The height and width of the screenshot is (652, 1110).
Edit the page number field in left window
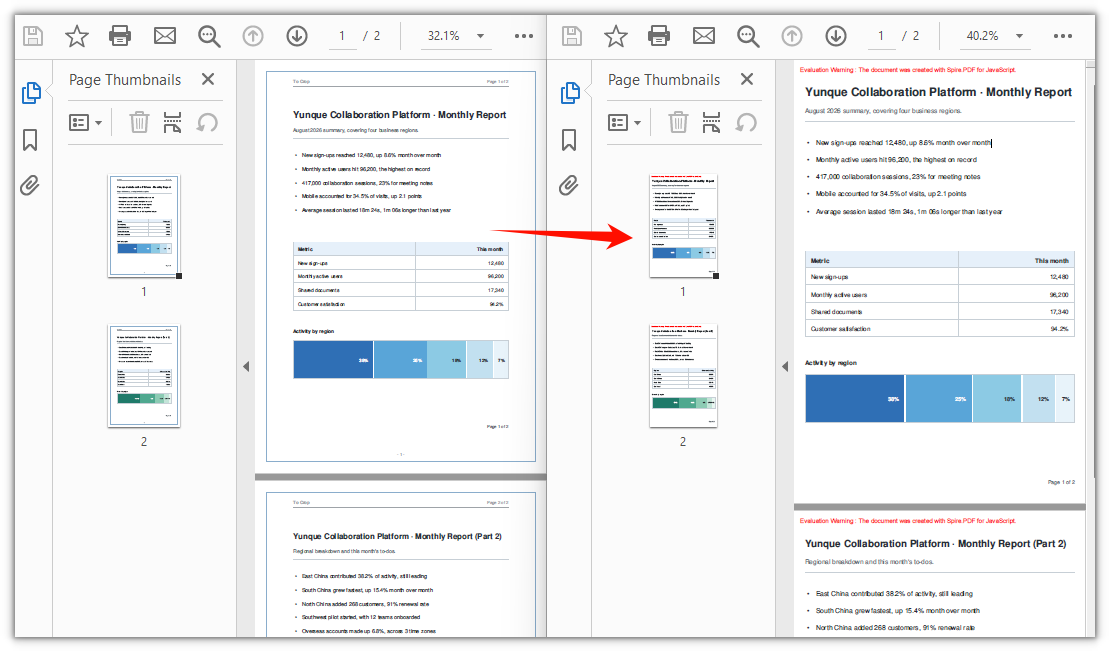tap(343, 36)
